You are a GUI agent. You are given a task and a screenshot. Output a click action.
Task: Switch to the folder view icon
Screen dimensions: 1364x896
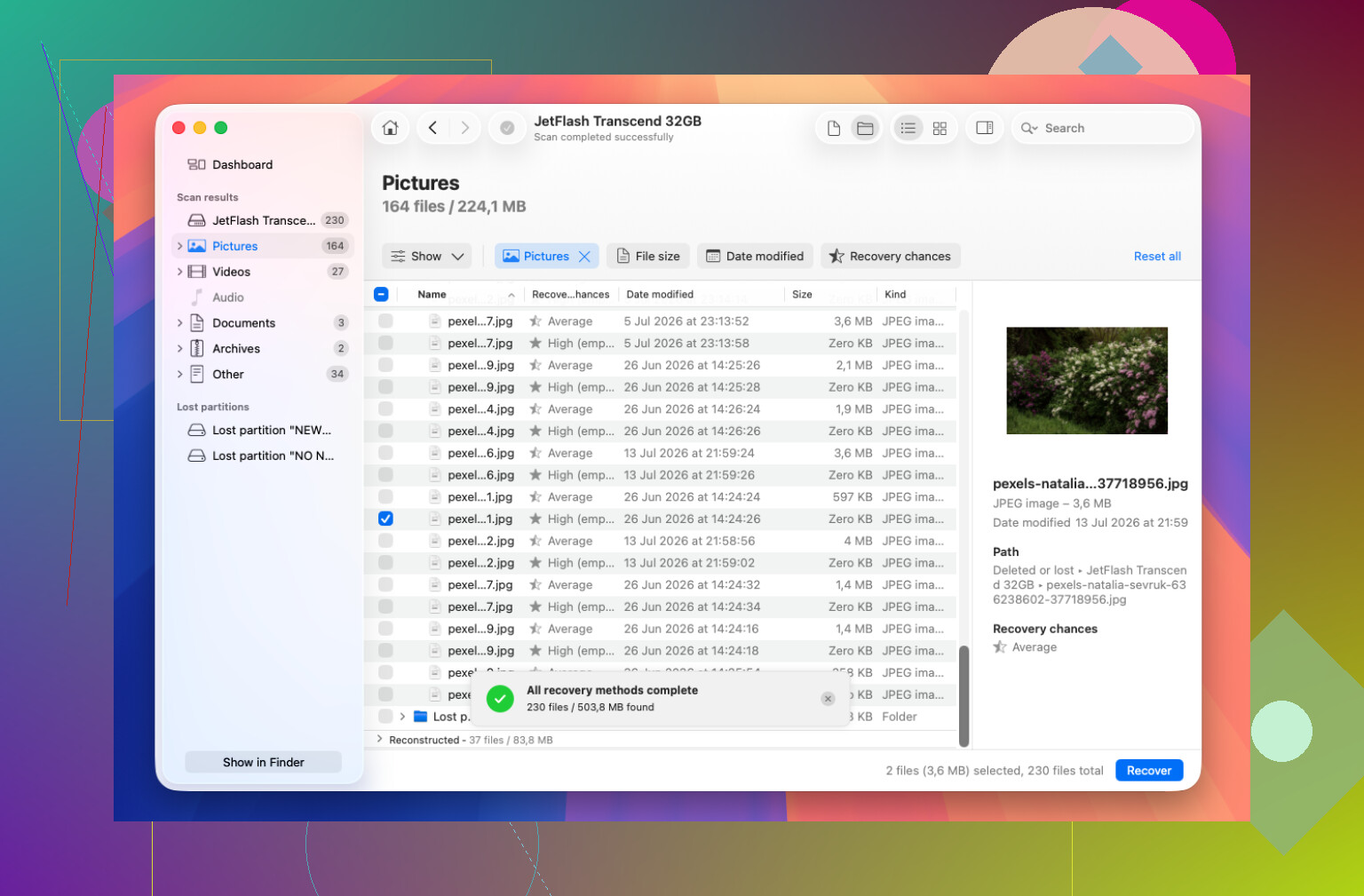[865, 128]
